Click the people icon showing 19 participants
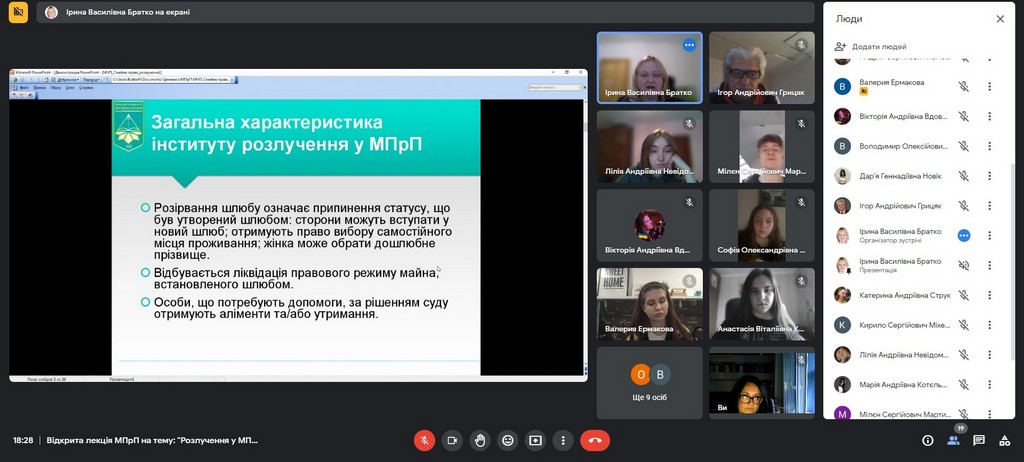Viewport: 1024px width, 462px height. (953, 440)
